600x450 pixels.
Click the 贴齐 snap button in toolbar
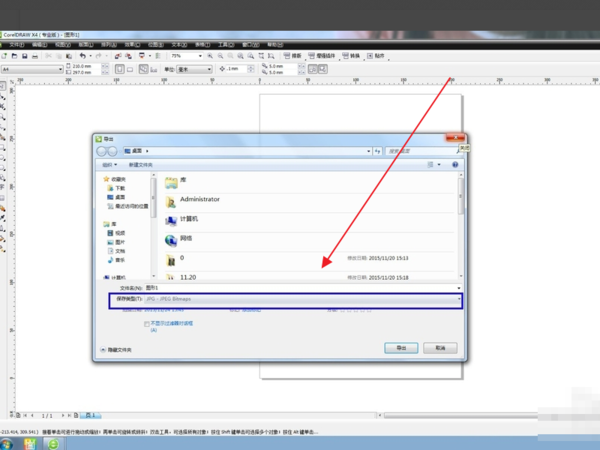click(x=375, y=56)
